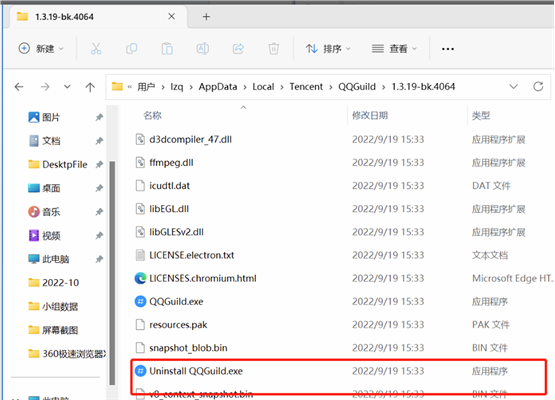Click the Rename icon in toolbar
Screen dimensions: 555x400
tap(202, 48)
